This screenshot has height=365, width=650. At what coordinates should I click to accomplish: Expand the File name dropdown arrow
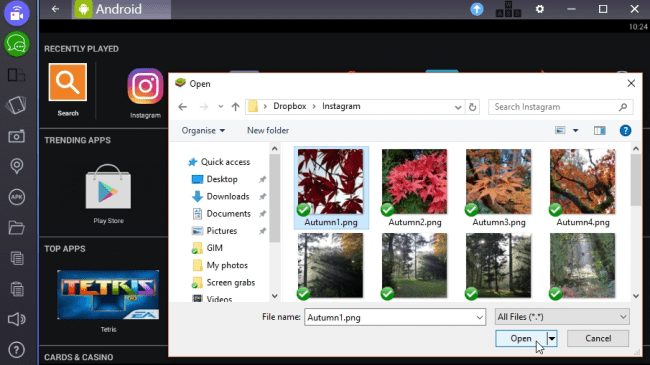pyautogui.click(x=480, y=318)
